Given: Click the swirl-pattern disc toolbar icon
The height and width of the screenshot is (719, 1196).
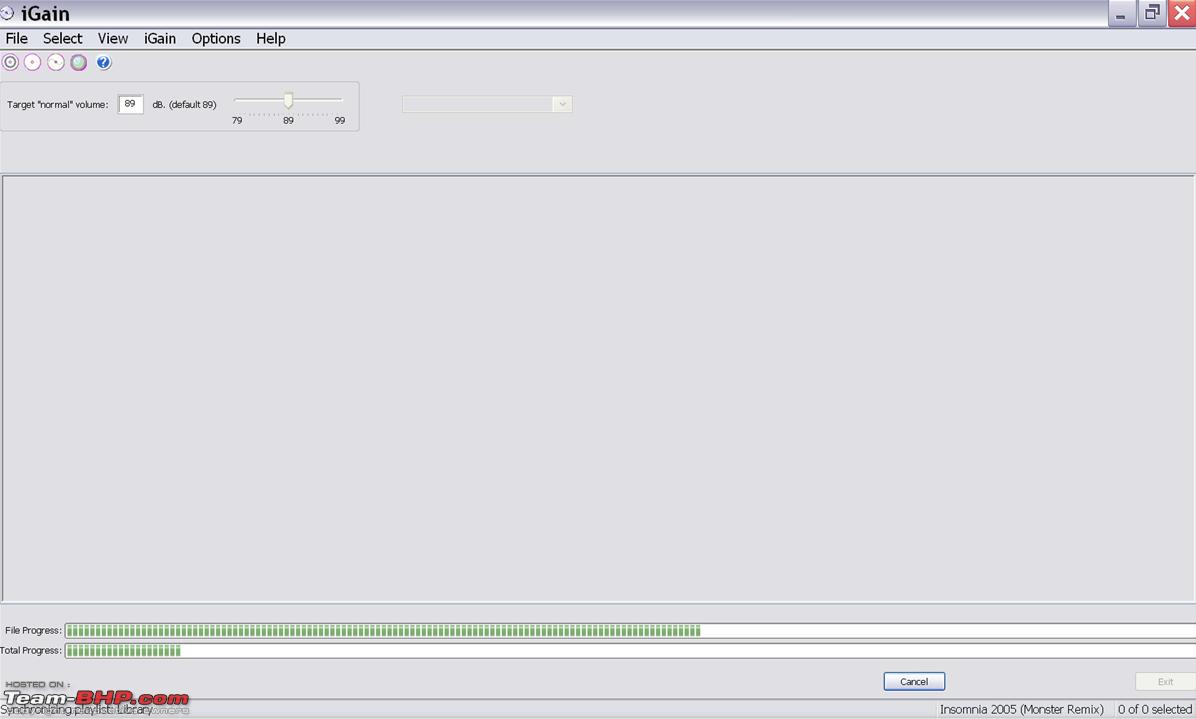Looking at the screenshot, I should (x=56, y=63).
